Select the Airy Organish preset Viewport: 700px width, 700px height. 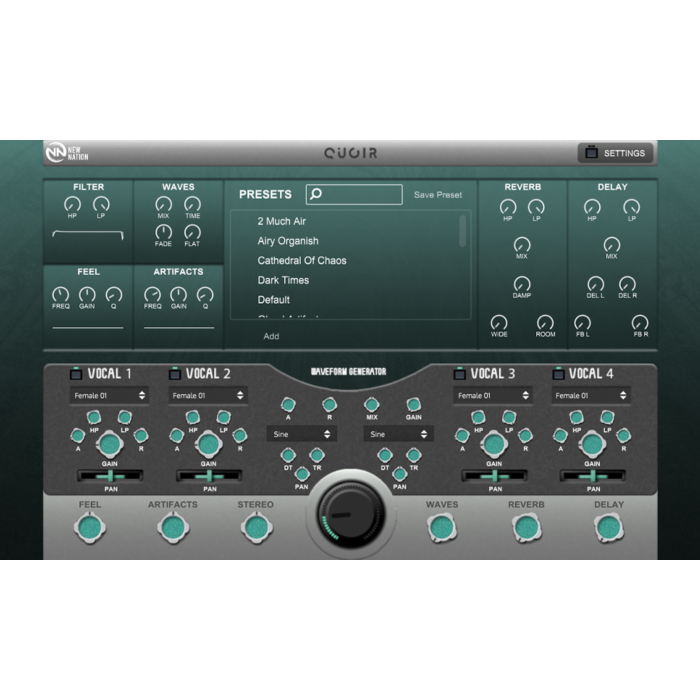coord(288,241)
